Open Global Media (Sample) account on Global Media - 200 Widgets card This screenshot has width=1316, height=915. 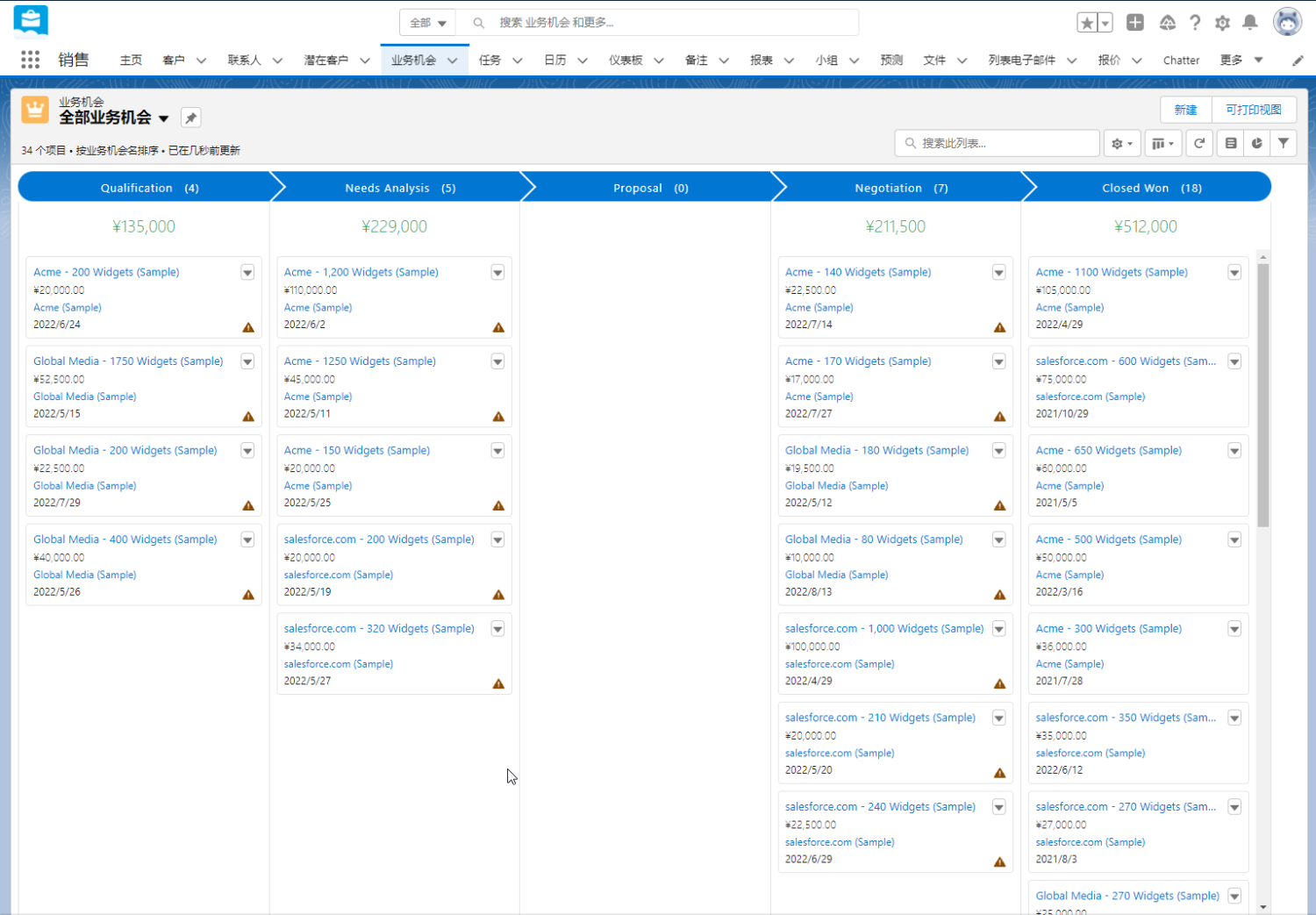[x=85, y=486]
